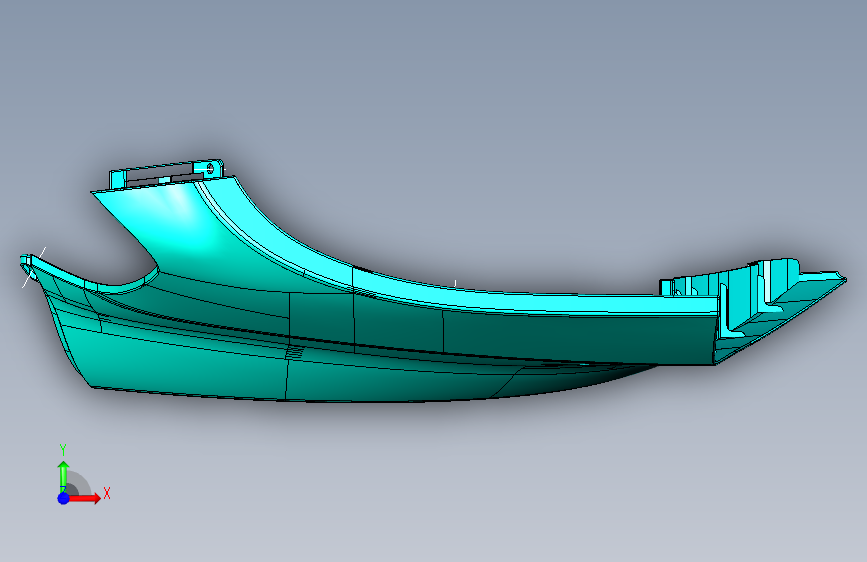The width and height of the screenshot is (867, 562).
Task: Click the blue Z axis ball of the triad
Action: click(64, 498)
